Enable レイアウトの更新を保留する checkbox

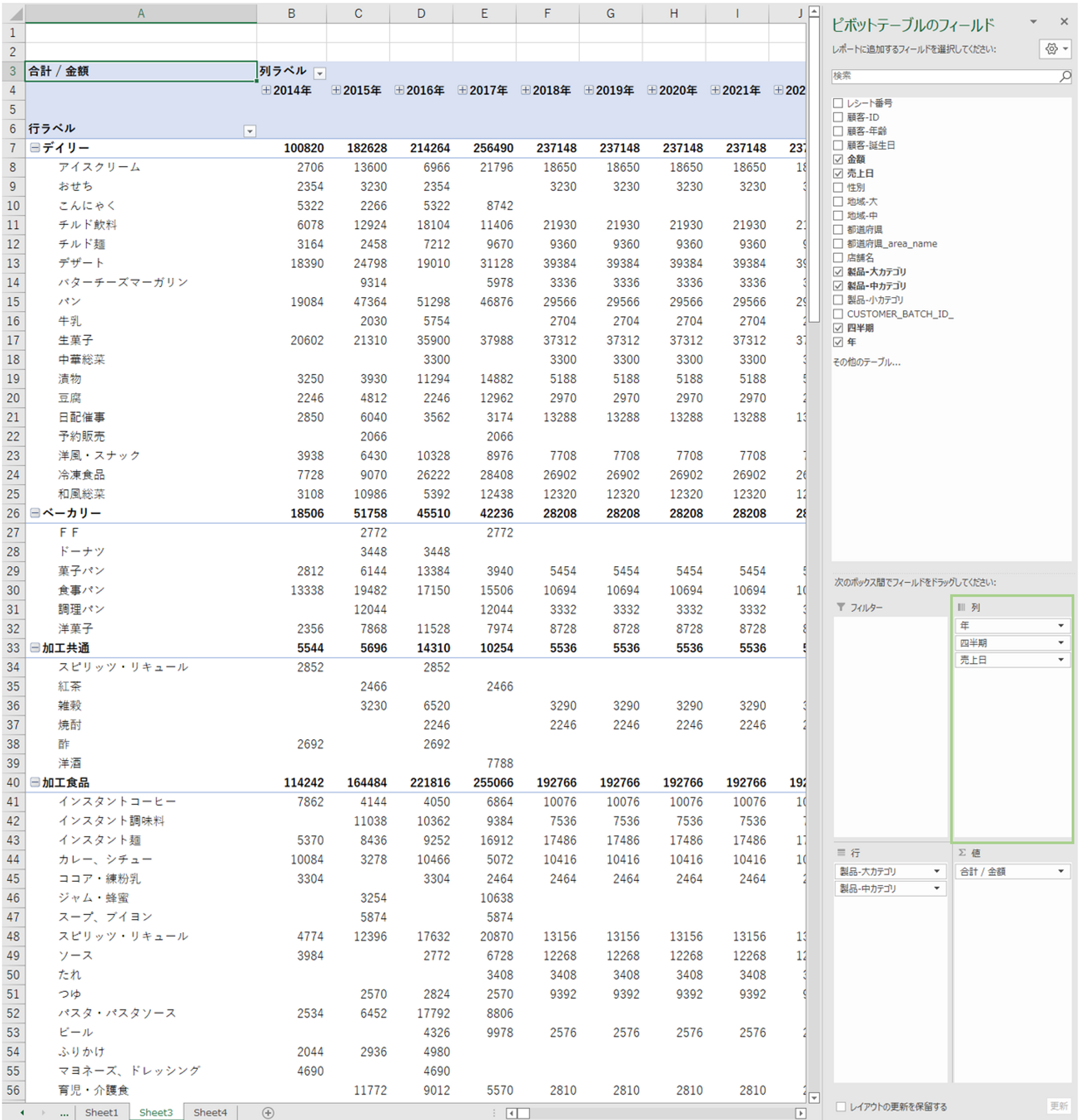click(x=841, y=1106)
